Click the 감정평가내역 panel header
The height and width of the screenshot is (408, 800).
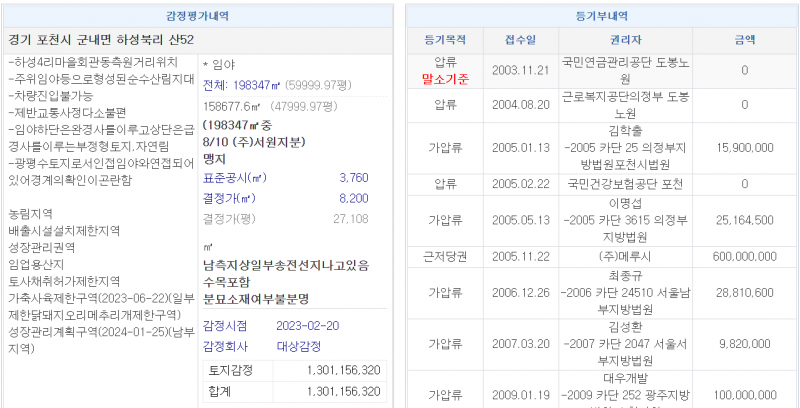click(197, 17)
